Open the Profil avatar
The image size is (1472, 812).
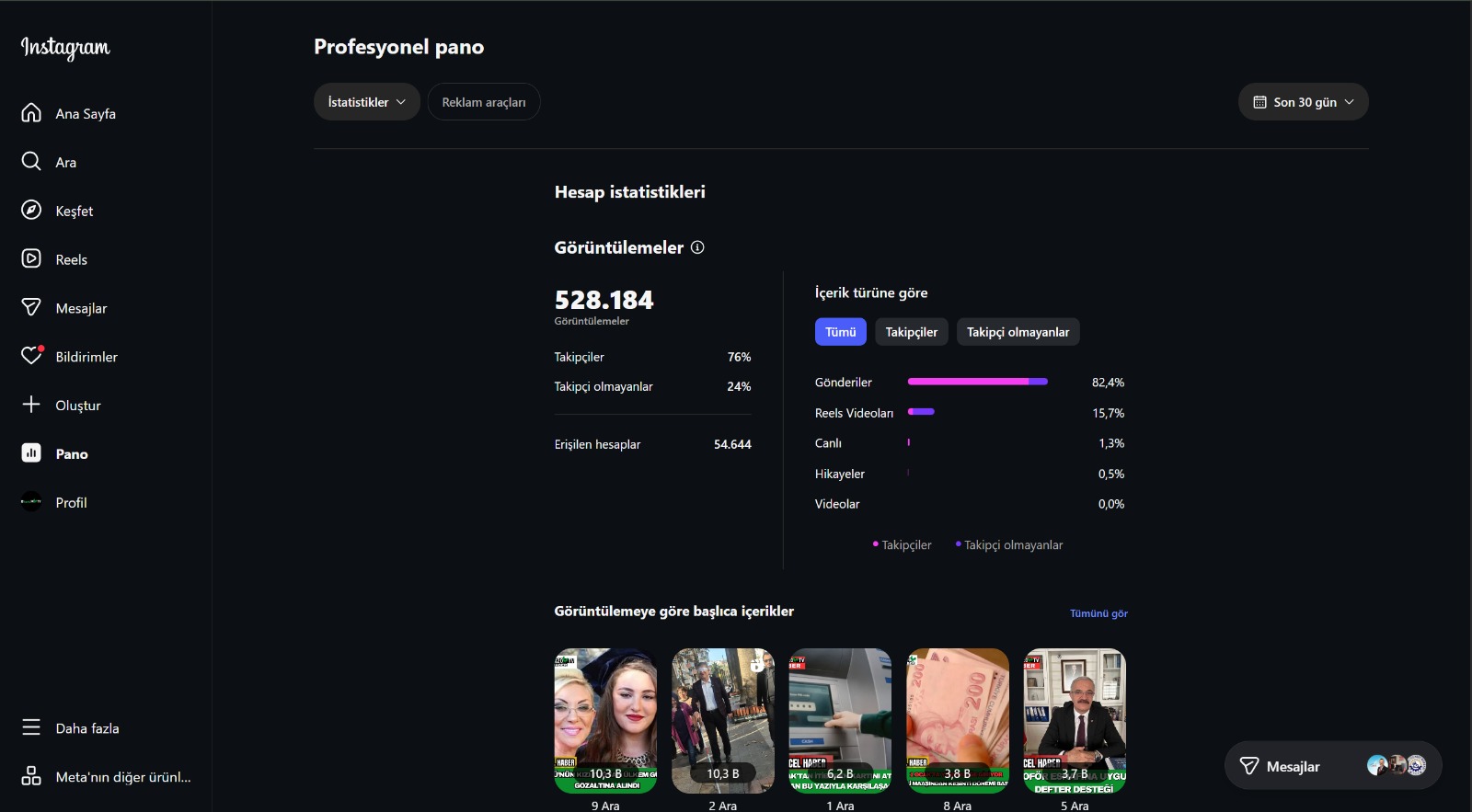point(31,502)
